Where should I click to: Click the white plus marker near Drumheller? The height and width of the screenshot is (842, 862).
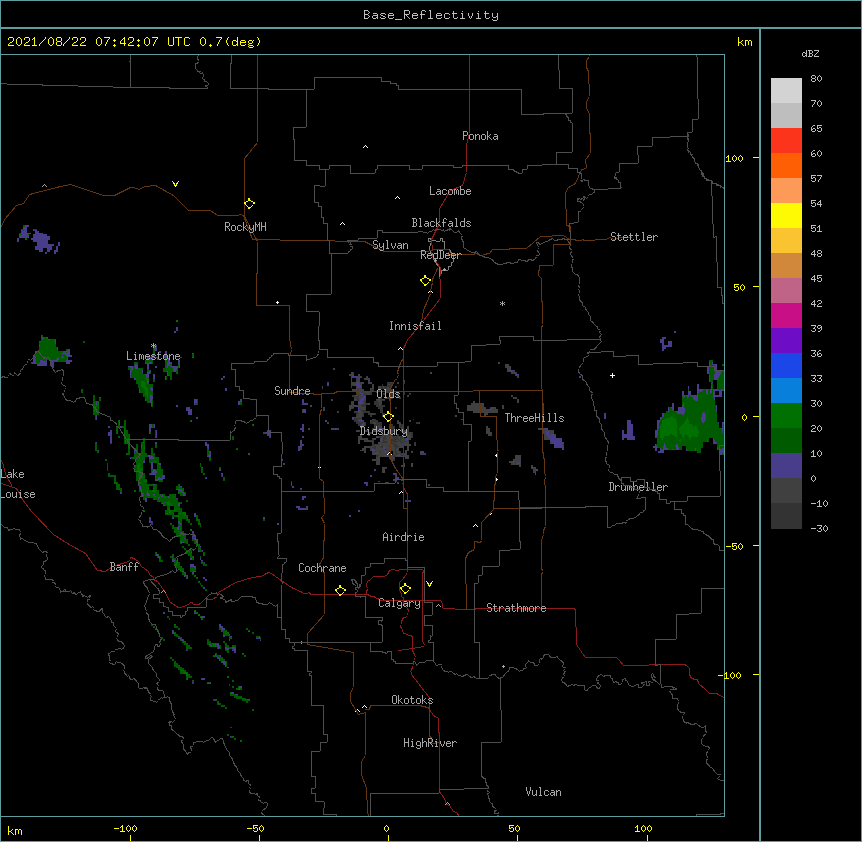[x=612, y=375]
